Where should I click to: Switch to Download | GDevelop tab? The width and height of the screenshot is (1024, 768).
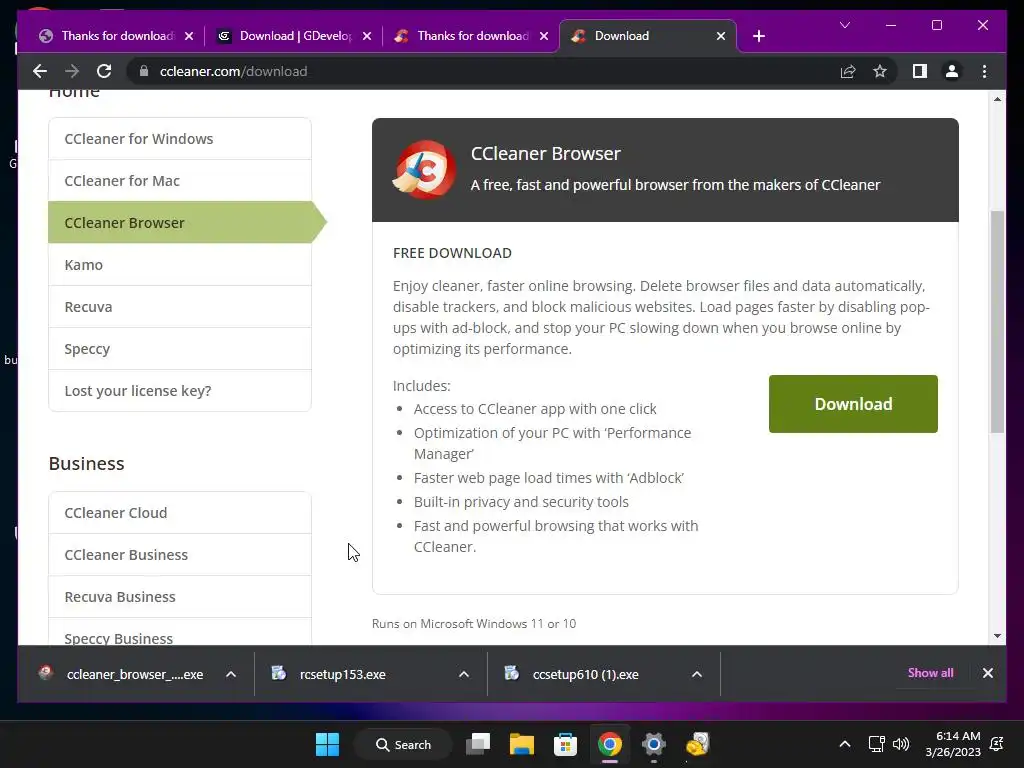coord(295,36)
